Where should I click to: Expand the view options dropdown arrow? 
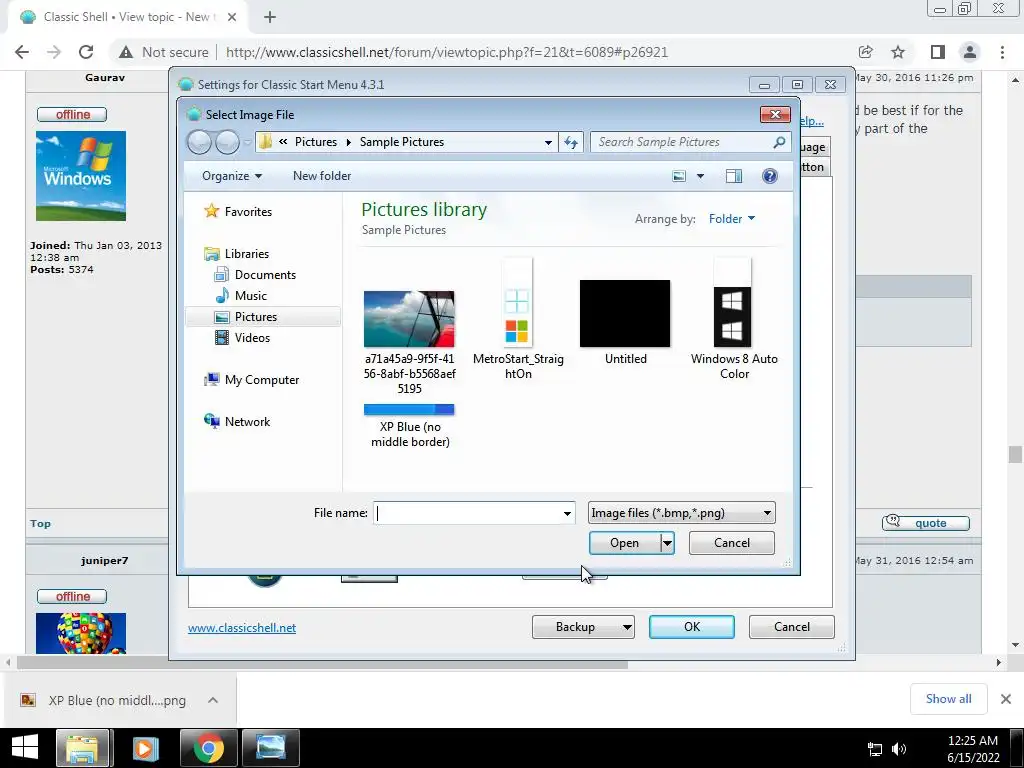(x=700, y=176)
